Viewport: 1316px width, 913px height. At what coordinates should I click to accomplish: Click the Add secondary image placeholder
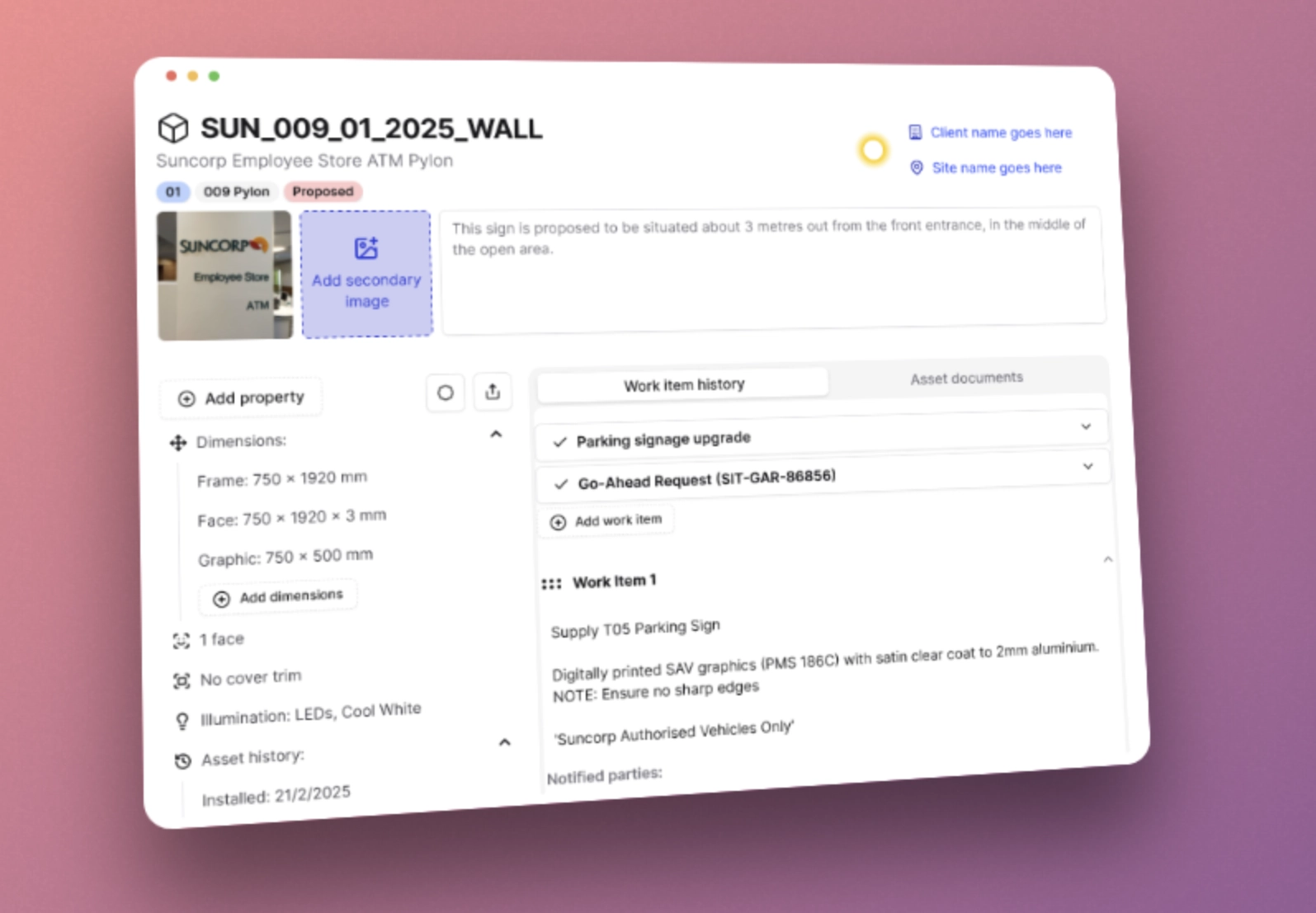[x=366, y=274]
